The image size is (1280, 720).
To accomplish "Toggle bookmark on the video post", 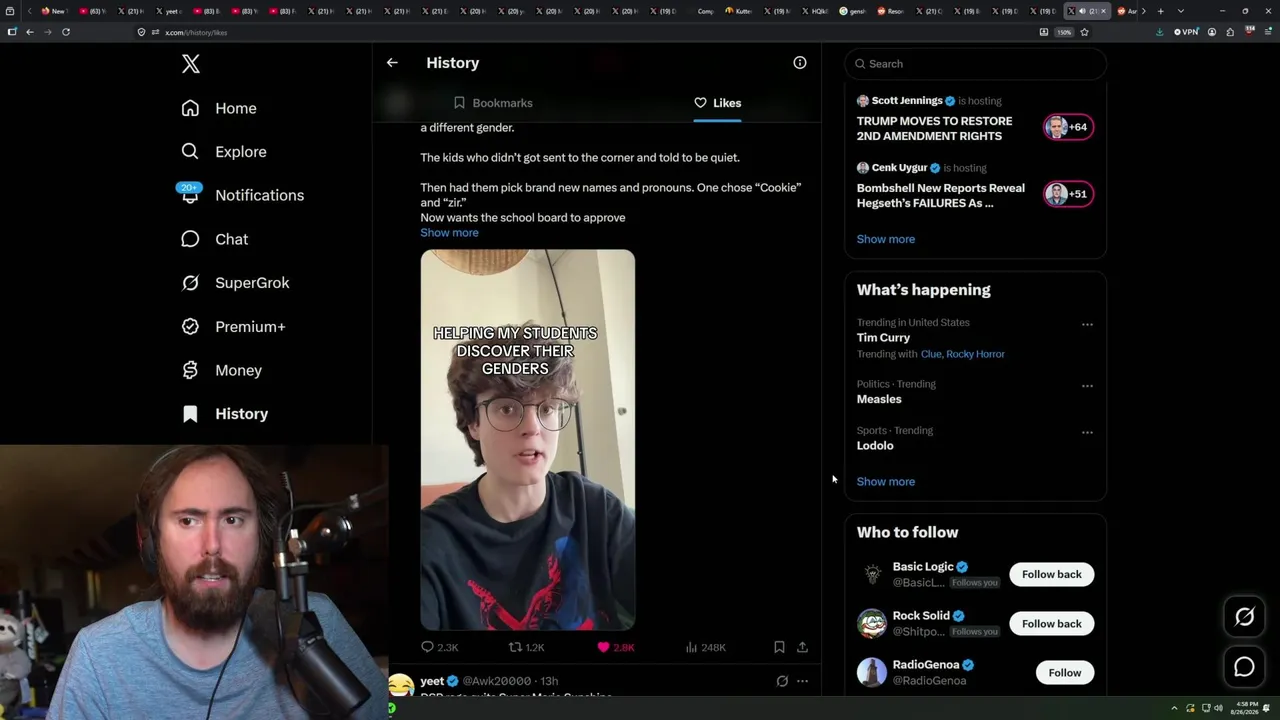I will [x=779, y=647].
